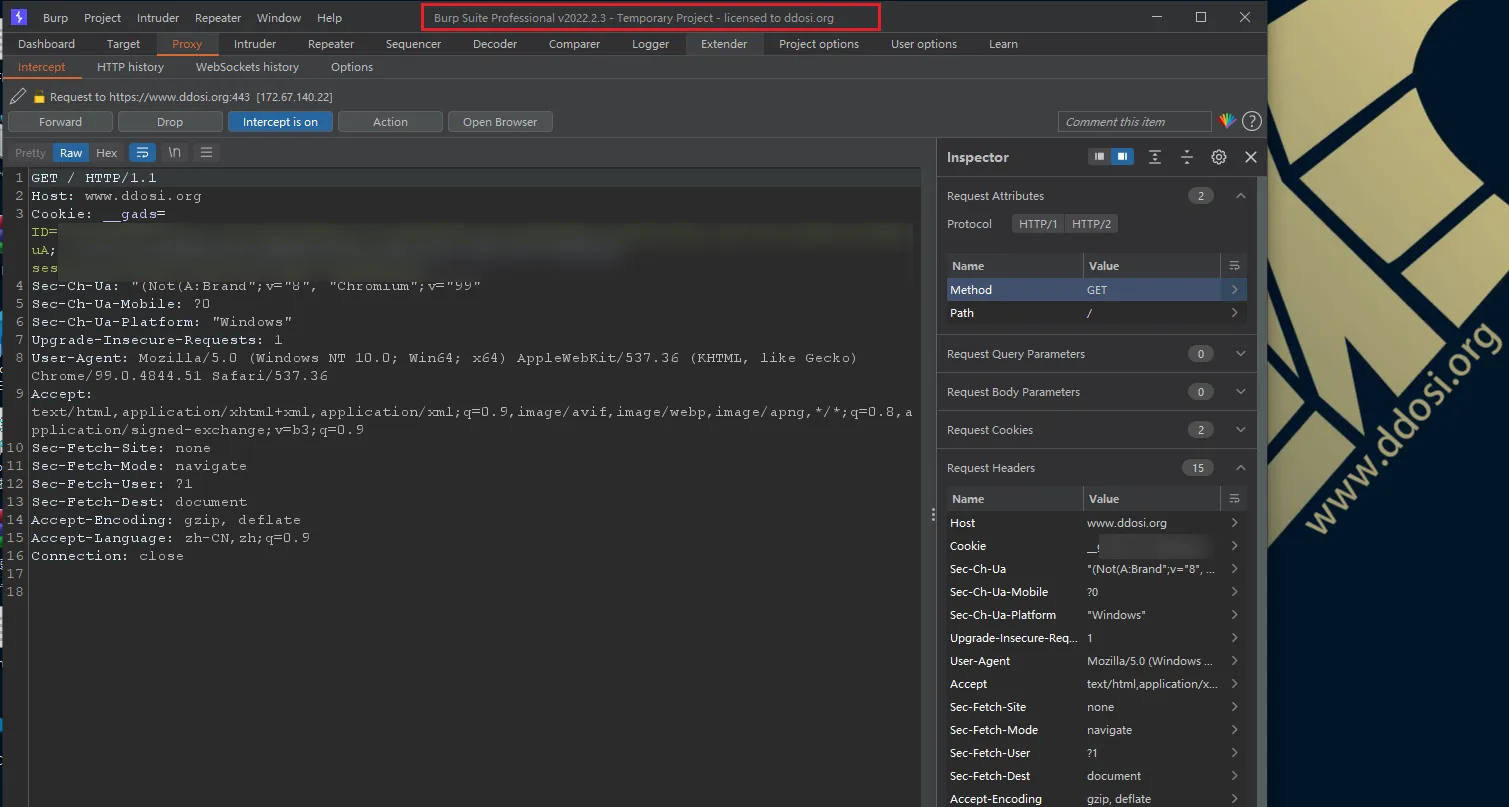Click the pencil edit icon beside the request URL
The height and width of the screenshot is (807, 1509).
click(x=17, y=97)
